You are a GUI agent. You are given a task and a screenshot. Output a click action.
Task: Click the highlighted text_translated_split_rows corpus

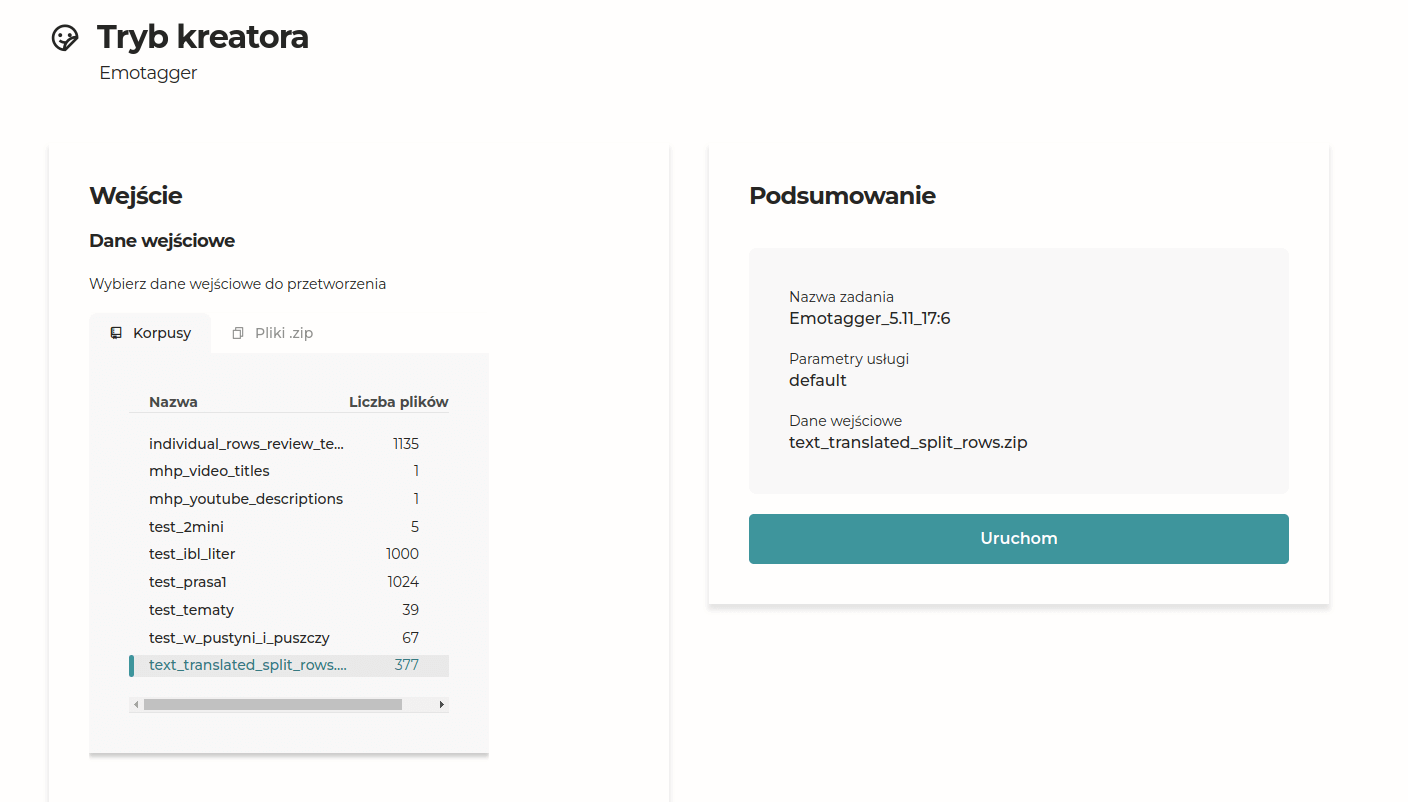coord(289,665)
